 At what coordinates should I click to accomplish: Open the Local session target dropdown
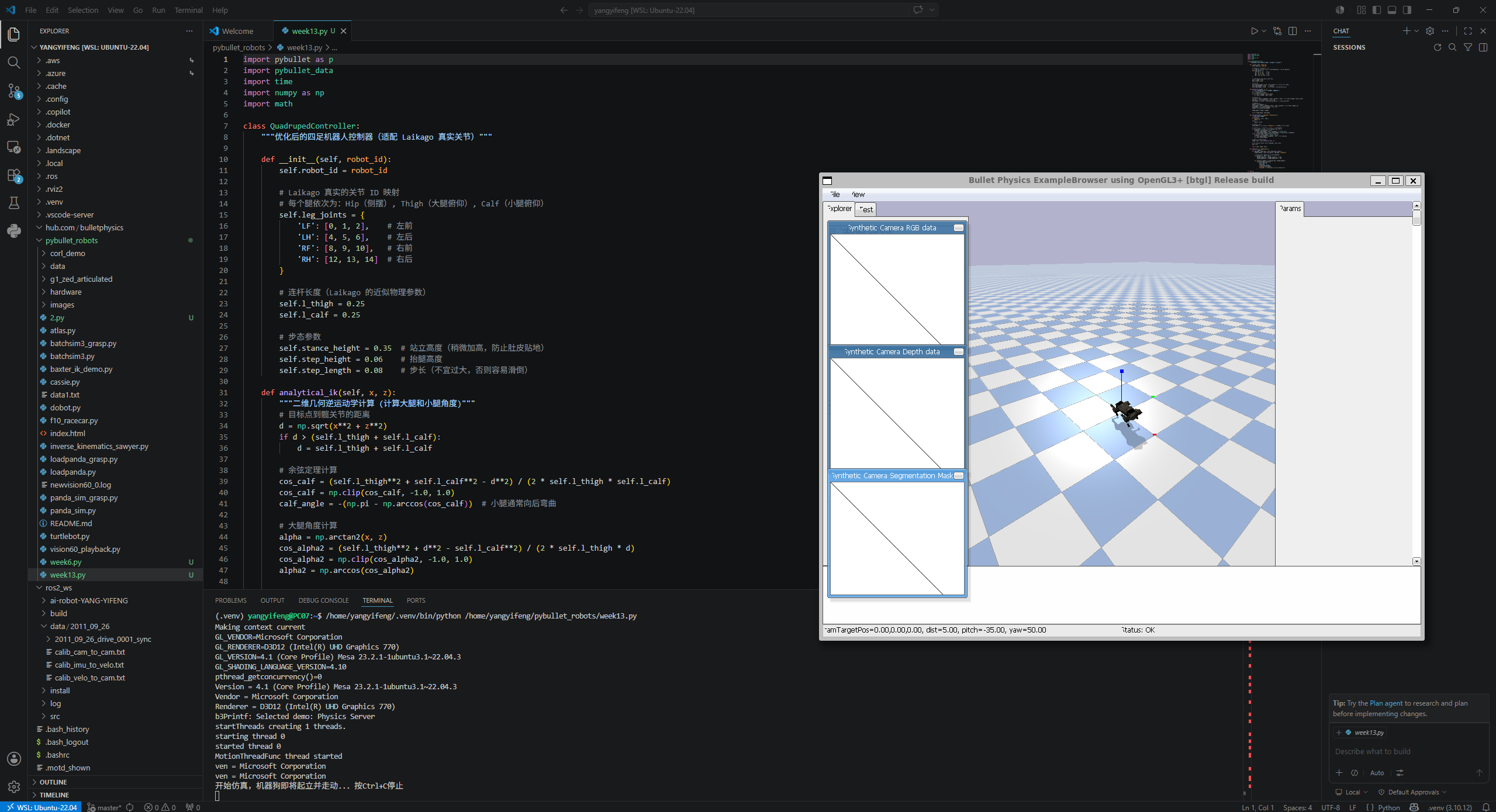[1351, 792]
